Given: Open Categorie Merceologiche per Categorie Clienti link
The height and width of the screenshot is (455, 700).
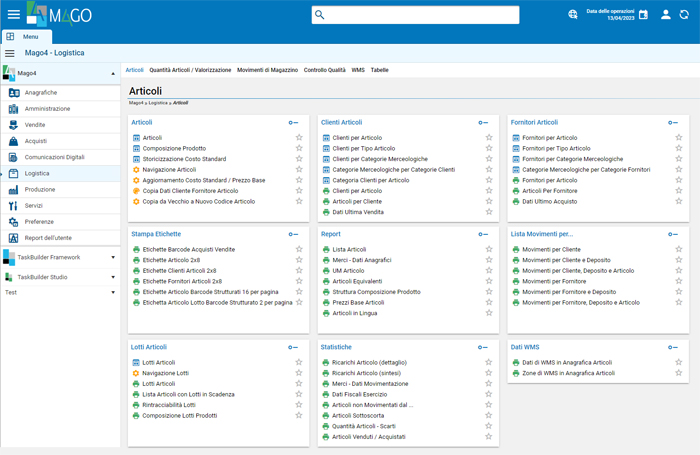Looking at the screenshot, I should (x=394, y=170).
